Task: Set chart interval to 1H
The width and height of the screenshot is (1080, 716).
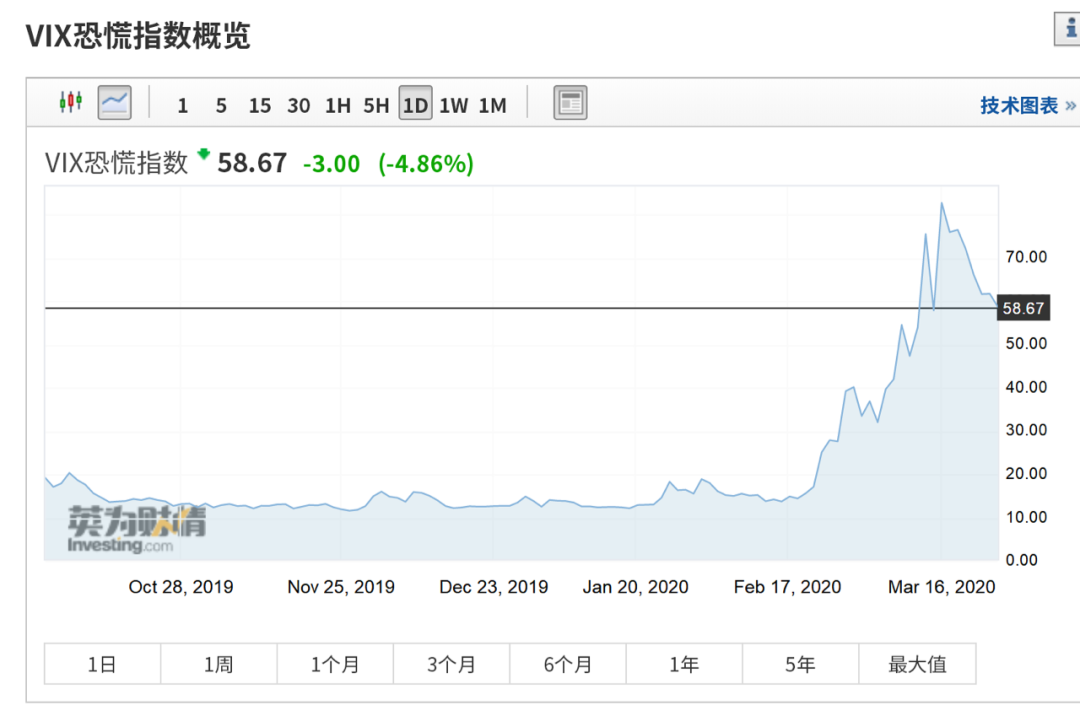Action: (338, 105)
